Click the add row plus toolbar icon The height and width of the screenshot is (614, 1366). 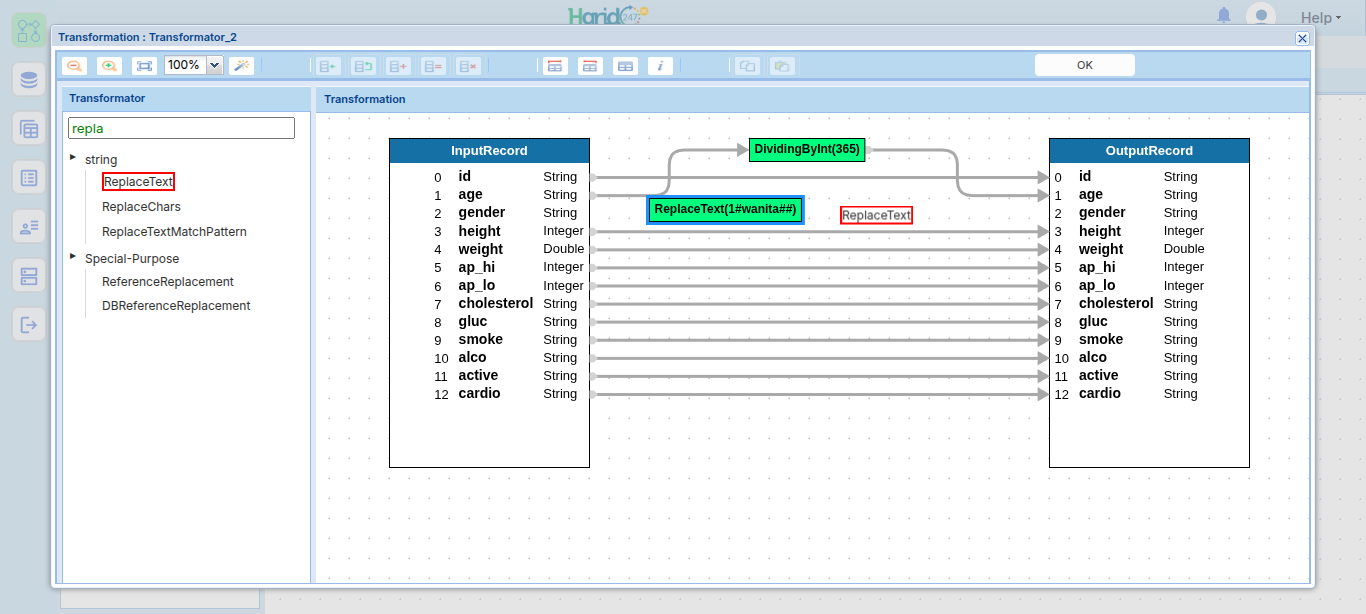(398, 66)
